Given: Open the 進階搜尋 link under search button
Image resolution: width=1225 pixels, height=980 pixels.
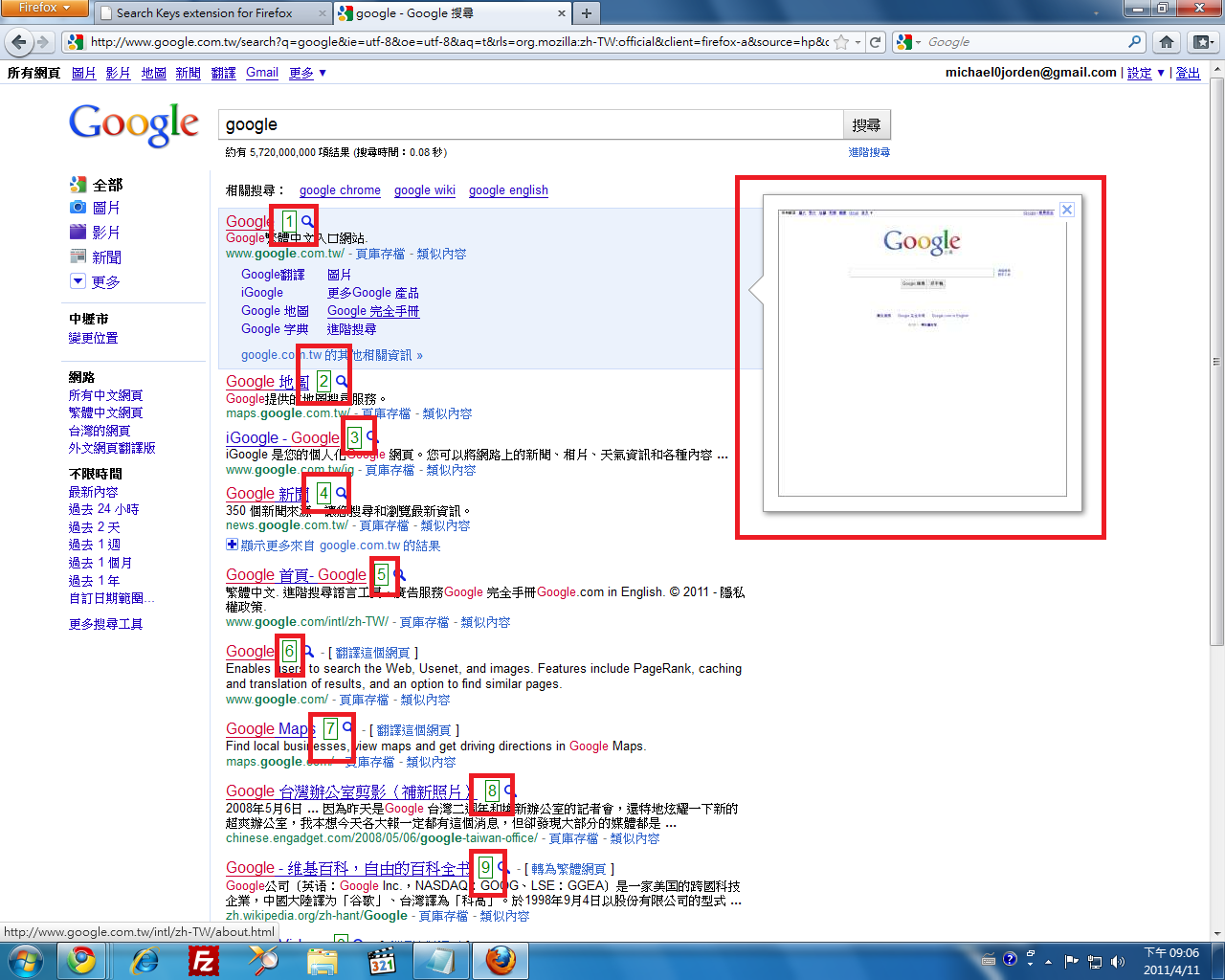Looking at the screenshot, I should pyautogui.click(x=869, y=152).
